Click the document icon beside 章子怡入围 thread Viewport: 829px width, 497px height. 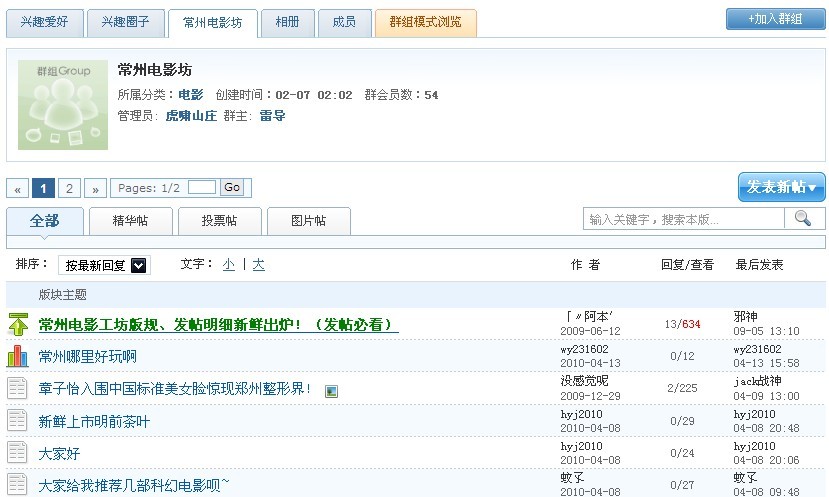tap(17, 388)
